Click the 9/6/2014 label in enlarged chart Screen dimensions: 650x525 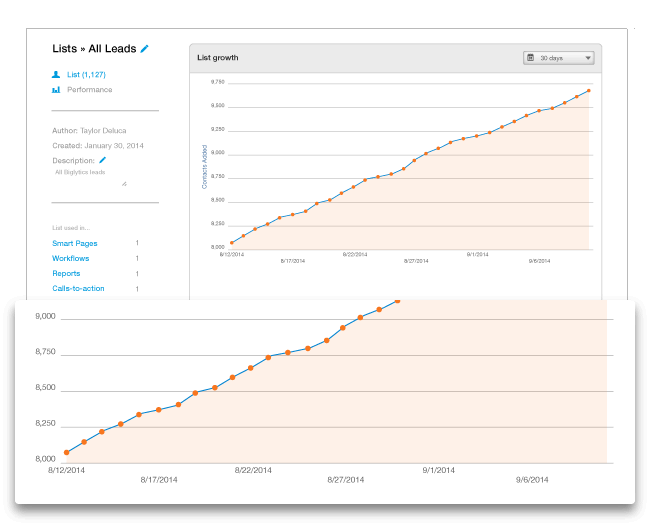532,480
